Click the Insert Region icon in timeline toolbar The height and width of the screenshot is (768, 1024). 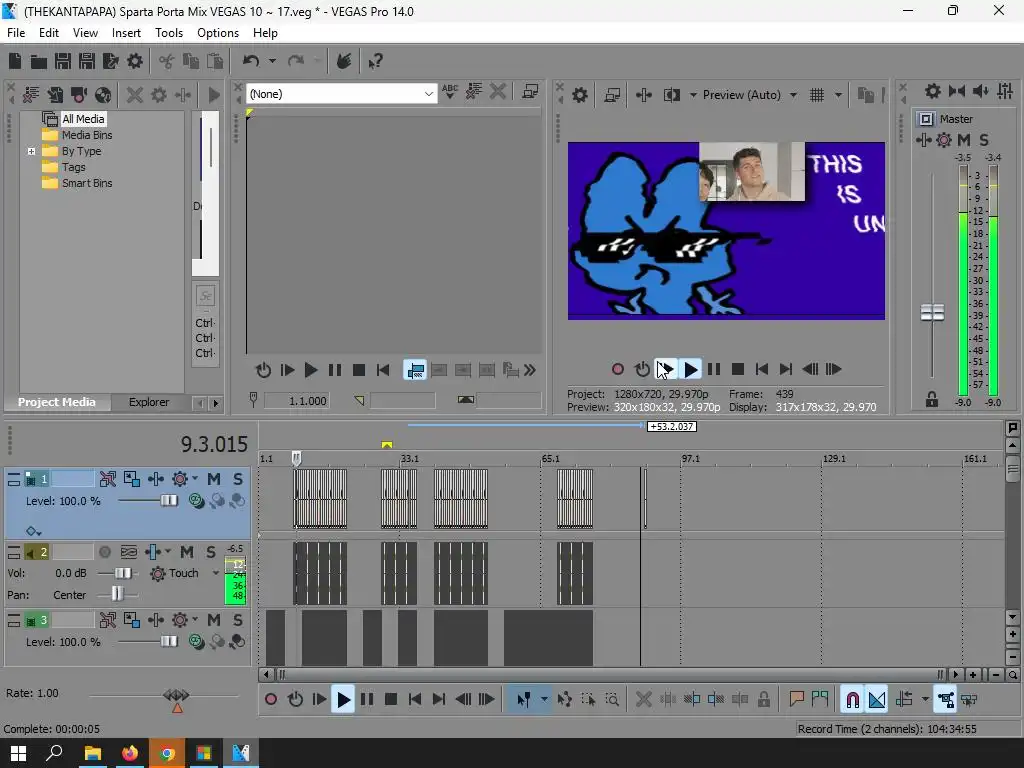click(x=820, y=699)
